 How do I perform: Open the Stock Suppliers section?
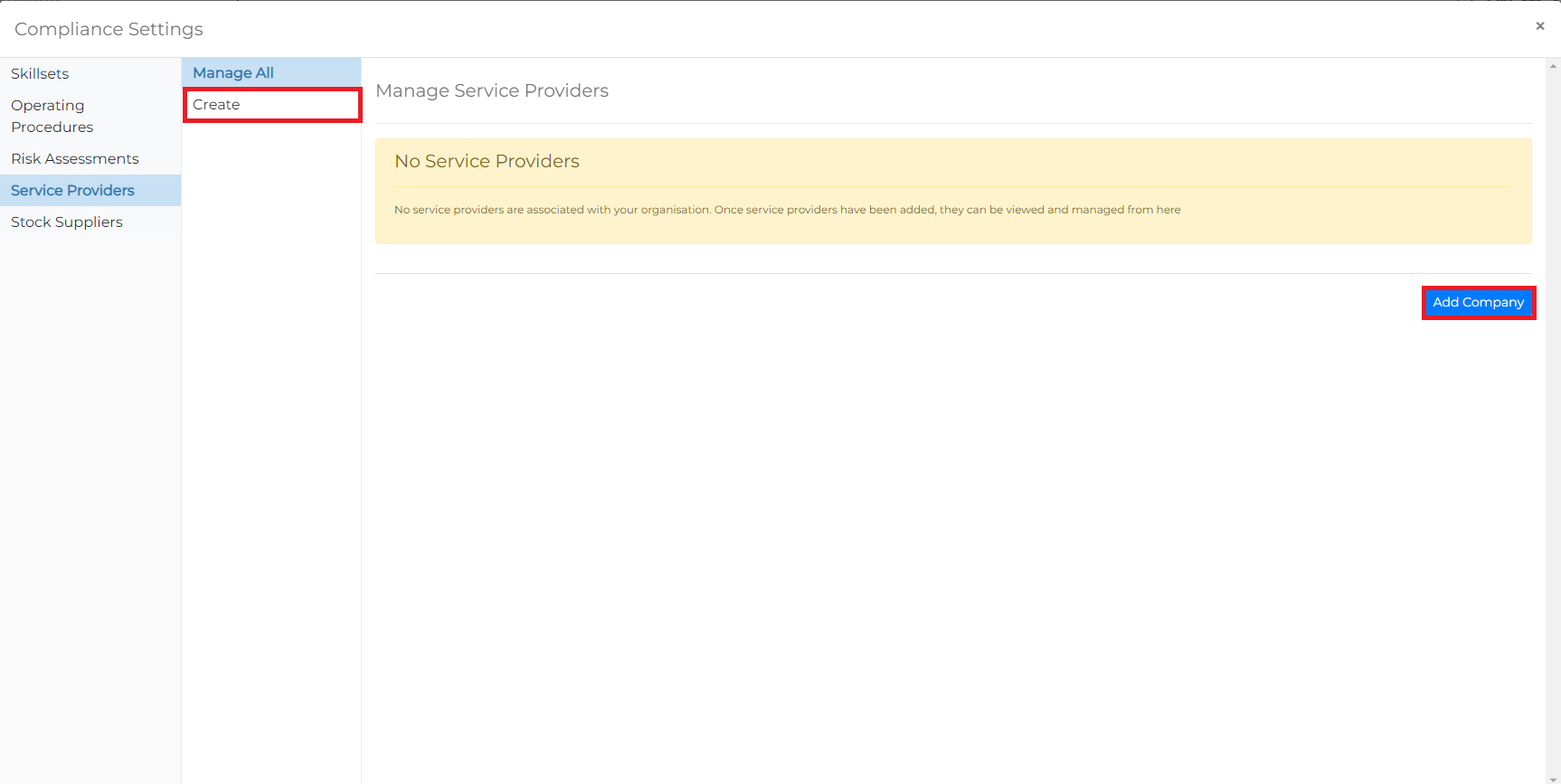coord(67,222)
